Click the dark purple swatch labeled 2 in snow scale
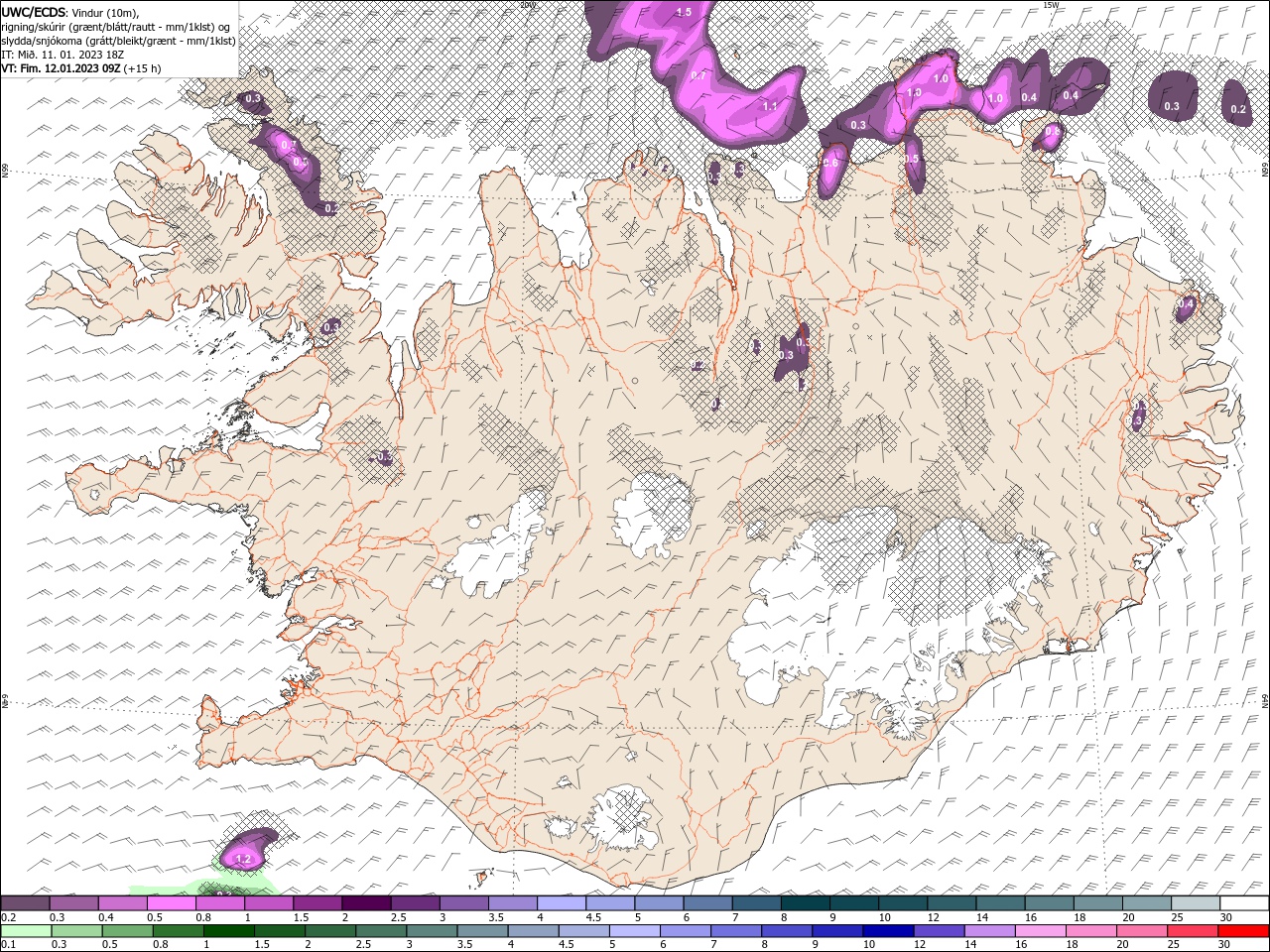 [x=366, y=902]
